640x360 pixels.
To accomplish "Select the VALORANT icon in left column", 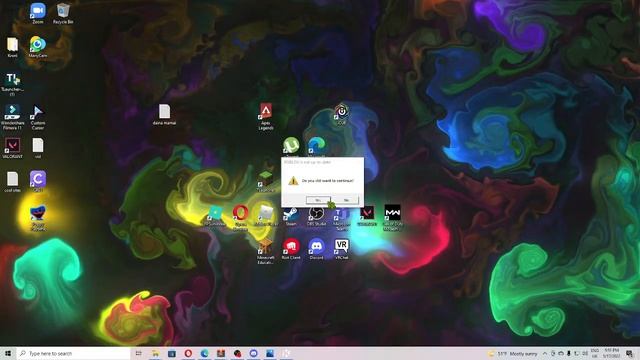I will pos(12,148).
